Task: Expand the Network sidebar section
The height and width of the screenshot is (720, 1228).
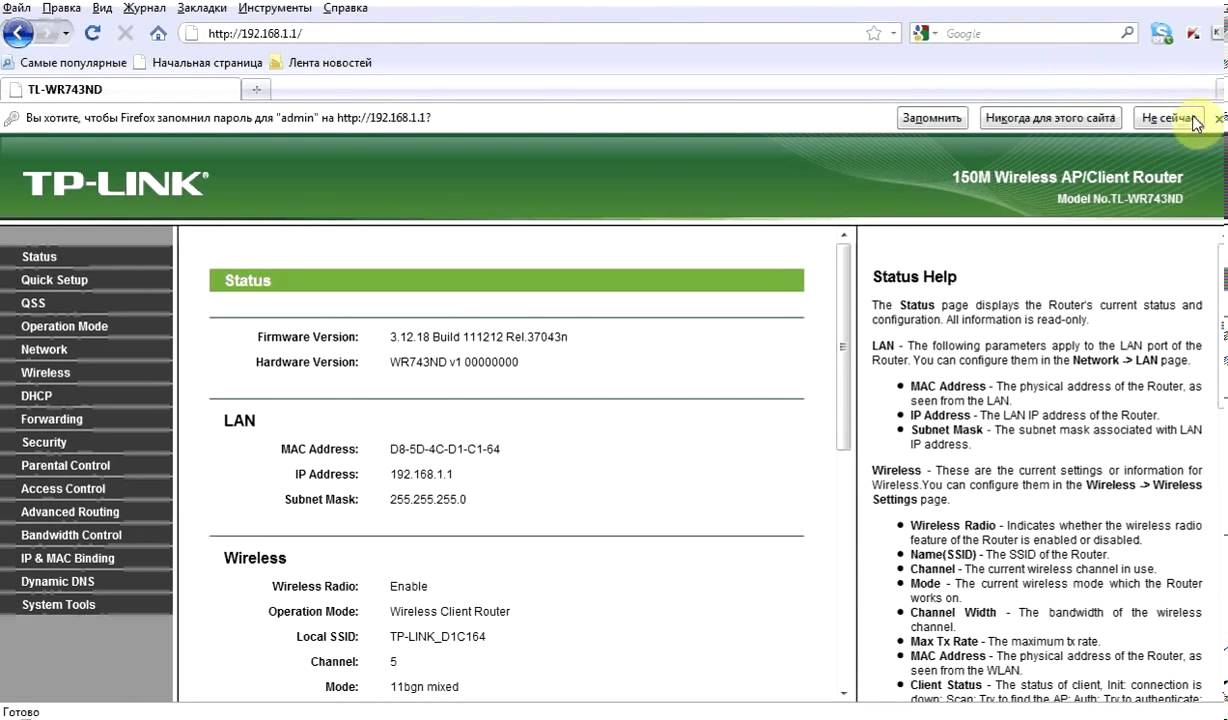Action: pos(86,350)
